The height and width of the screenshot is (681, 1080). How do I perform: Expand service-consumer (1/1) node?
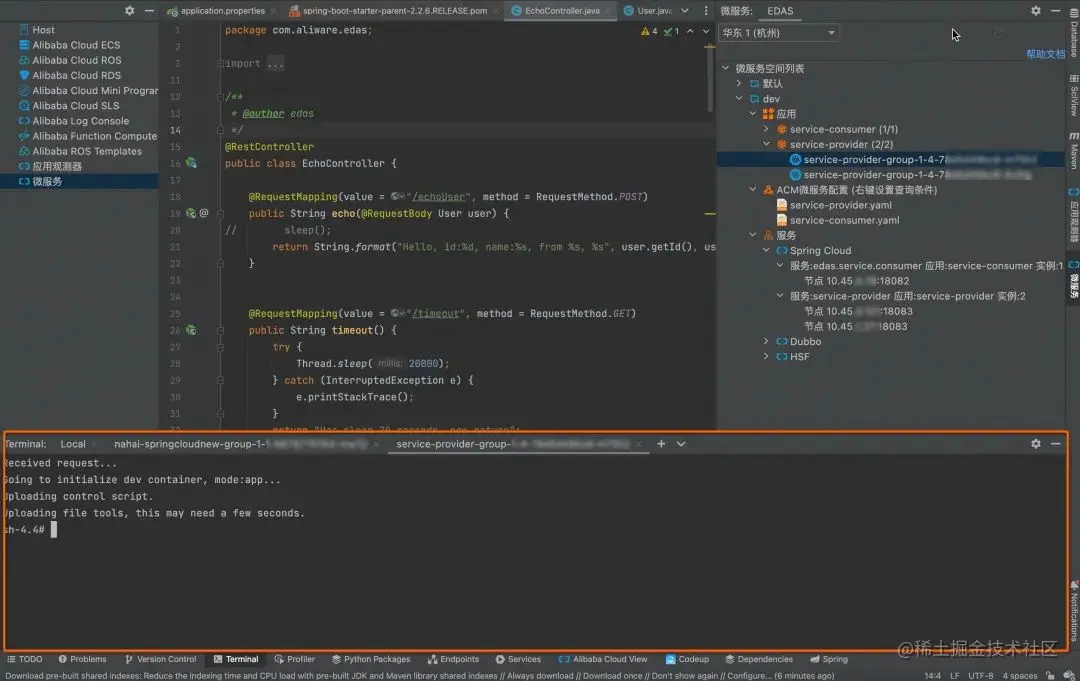click(766, 129)
